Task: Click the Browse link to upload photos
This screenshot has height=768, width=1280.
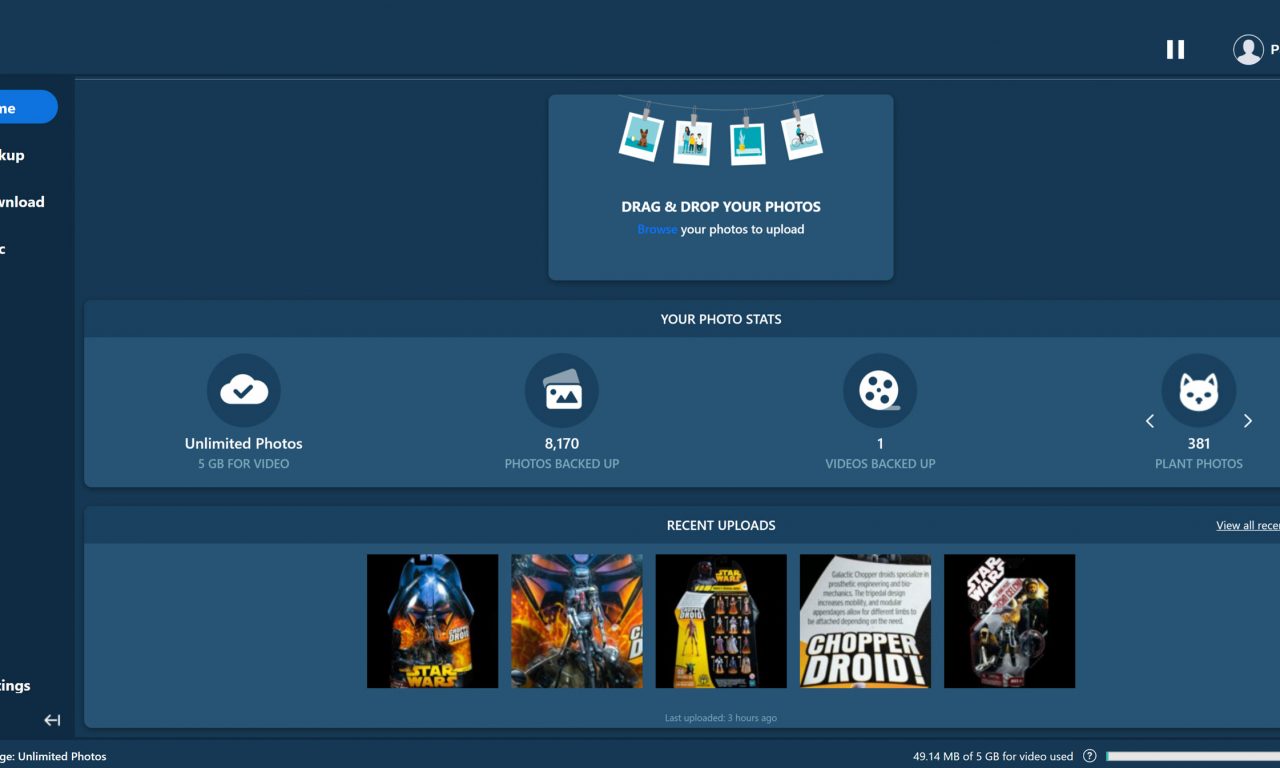Action: 657,229
